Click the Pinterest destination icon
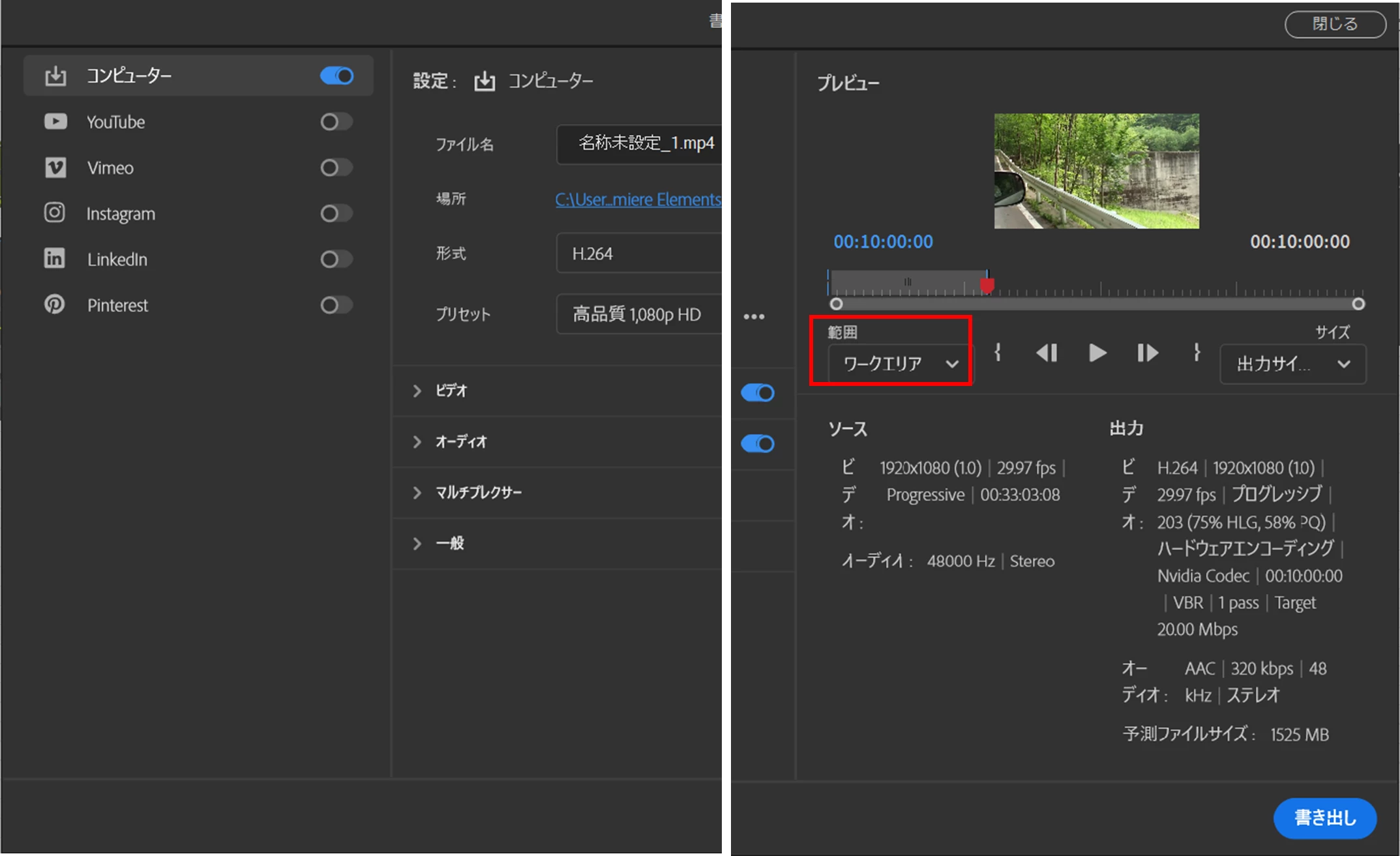 55,304
